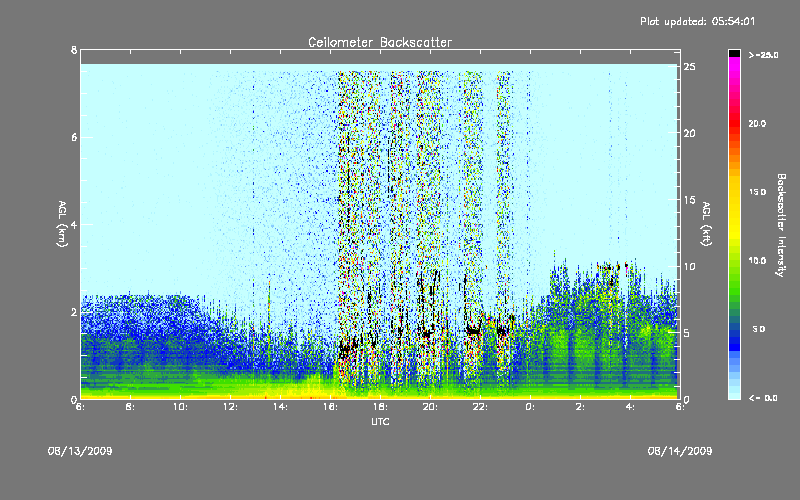
Task: Click the 'AGL (kft)' right axis label
Action: pyautogui.click(x=707, y=224)
